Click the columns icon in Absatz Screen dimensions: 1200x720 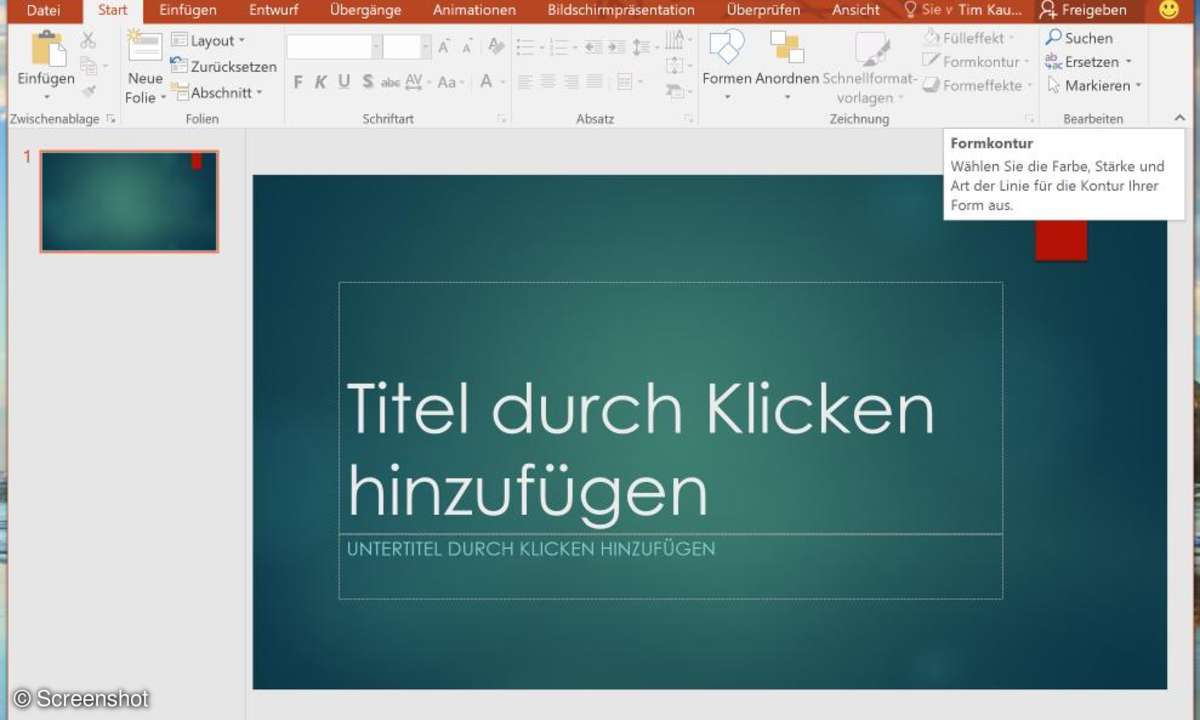point(627,82)
